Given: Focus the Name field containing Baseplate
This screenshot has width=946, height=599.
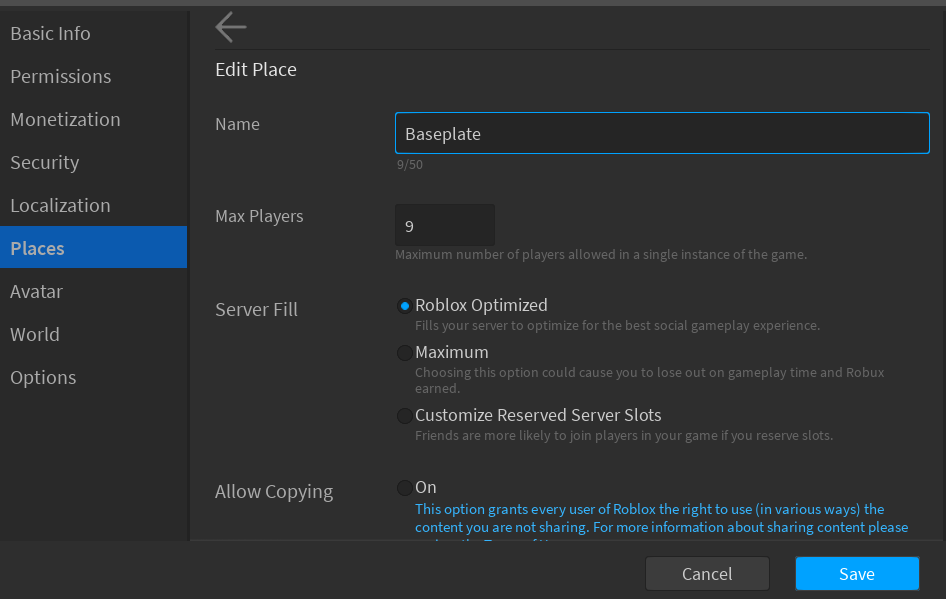Looking at the screenshot, I should pyautogui.click(x=662, y=133).
